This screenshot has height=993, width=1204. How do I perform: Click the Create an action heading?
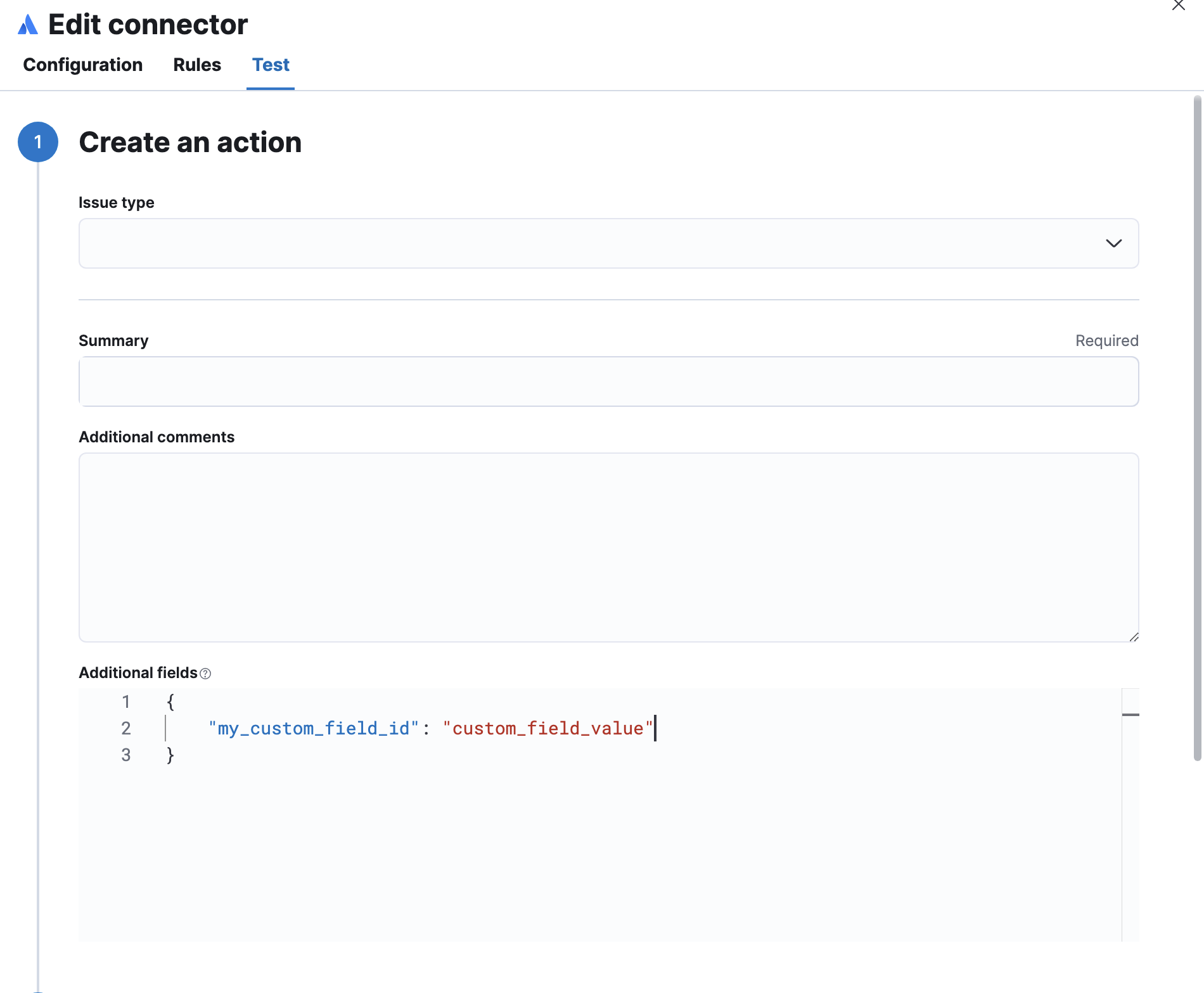coord(190,142)
